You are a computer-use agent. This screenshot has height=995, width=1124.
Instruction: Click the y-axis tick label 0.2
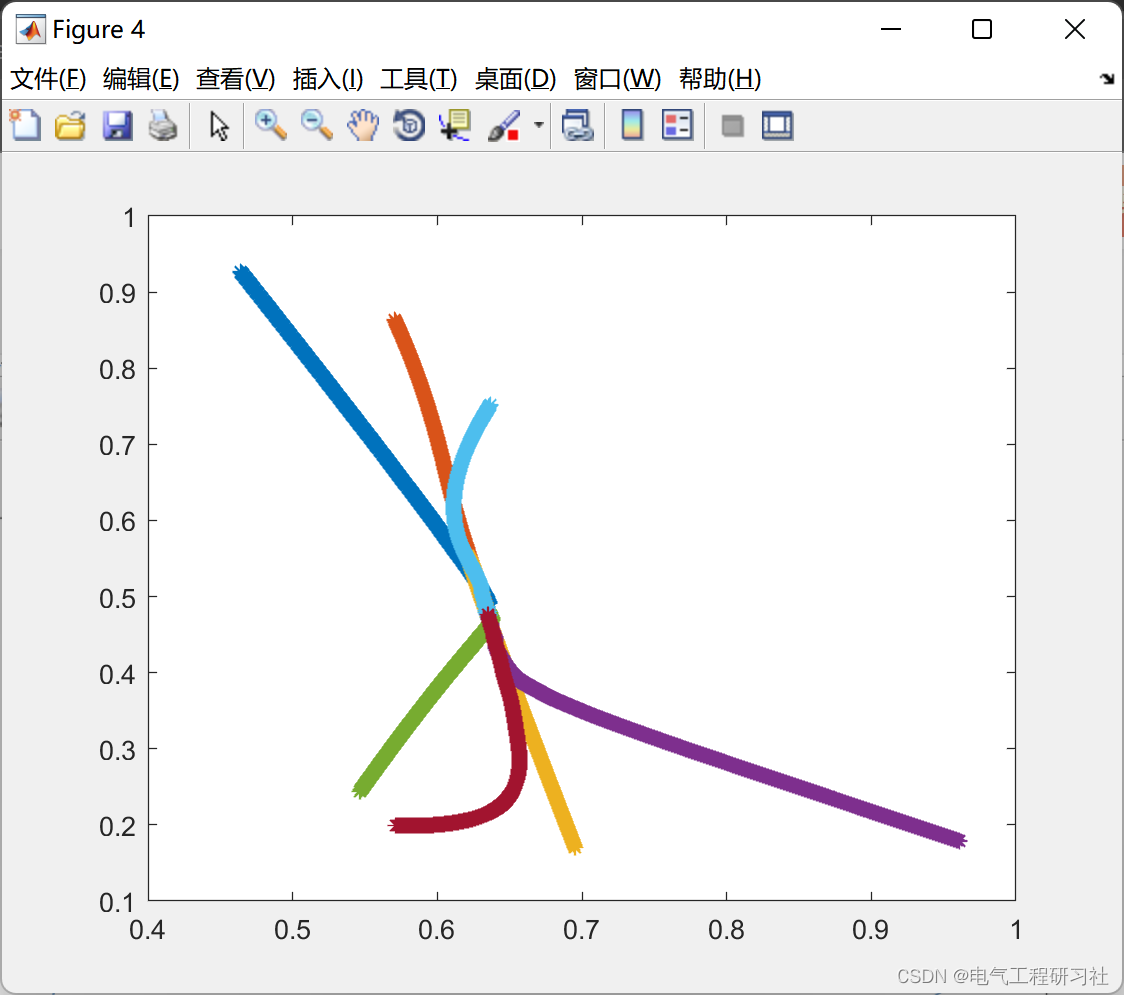[117, 826]
